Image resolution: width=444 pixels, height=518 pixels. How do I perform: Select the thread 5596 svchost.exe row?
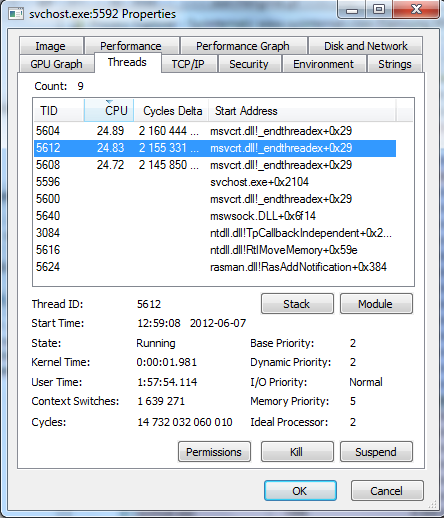point(215,182)
